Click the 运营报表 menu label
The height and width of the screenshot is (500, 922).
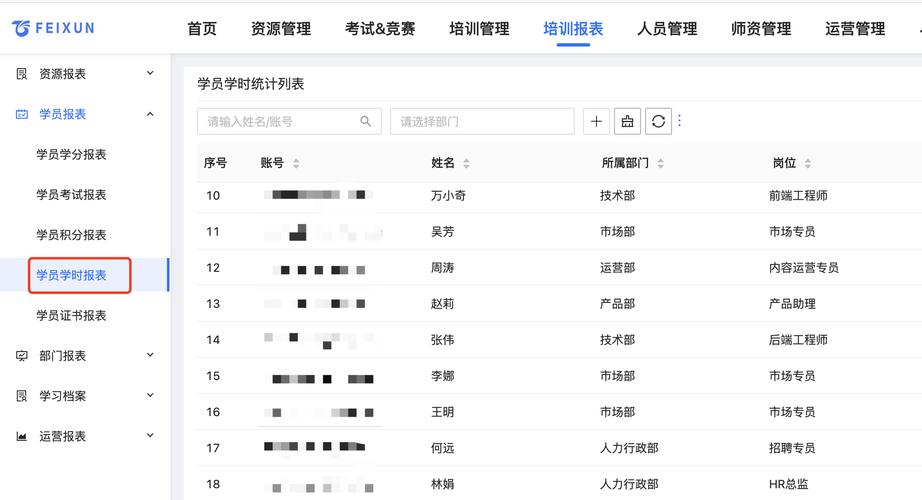[62, 436]
